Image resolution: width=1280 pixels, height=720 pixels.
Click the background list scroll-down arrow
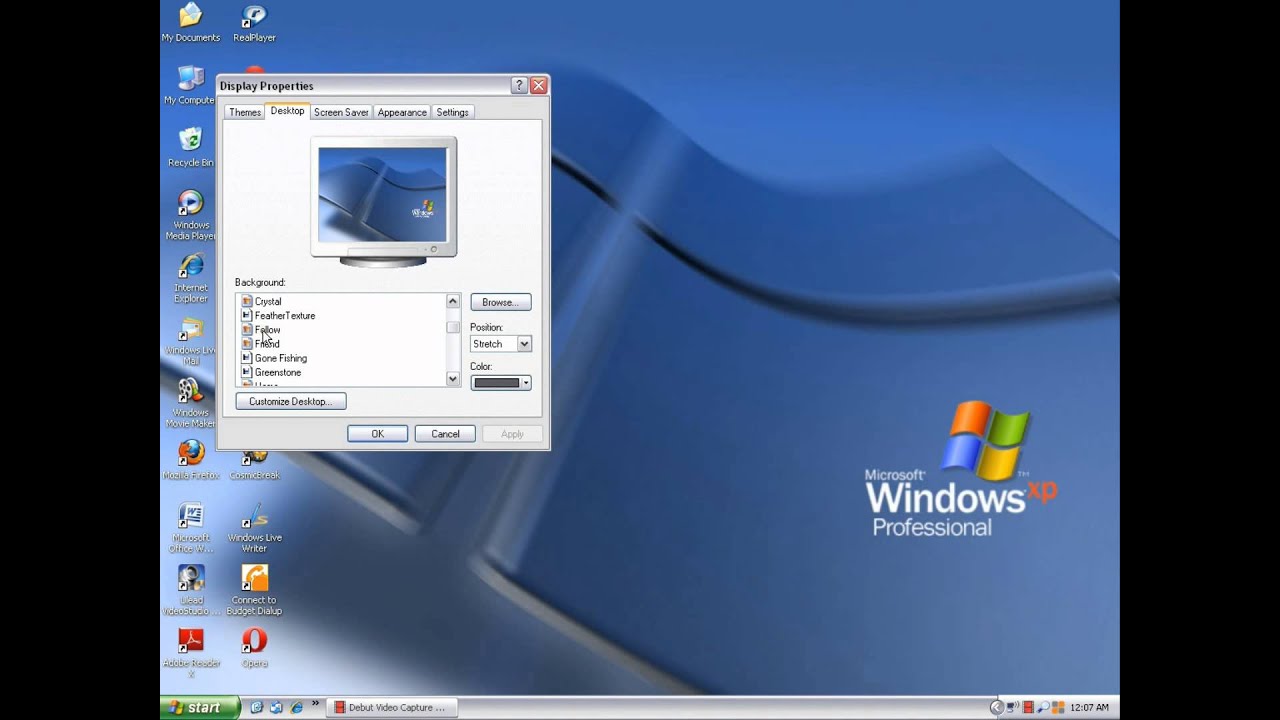coord(453,379)
